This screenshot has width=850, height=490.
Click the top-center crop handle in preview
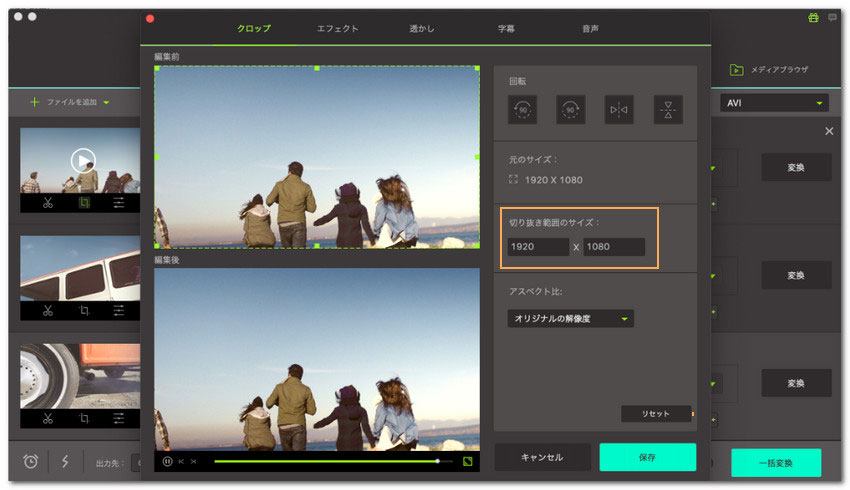pyautogui.click(x=317, y=68)
